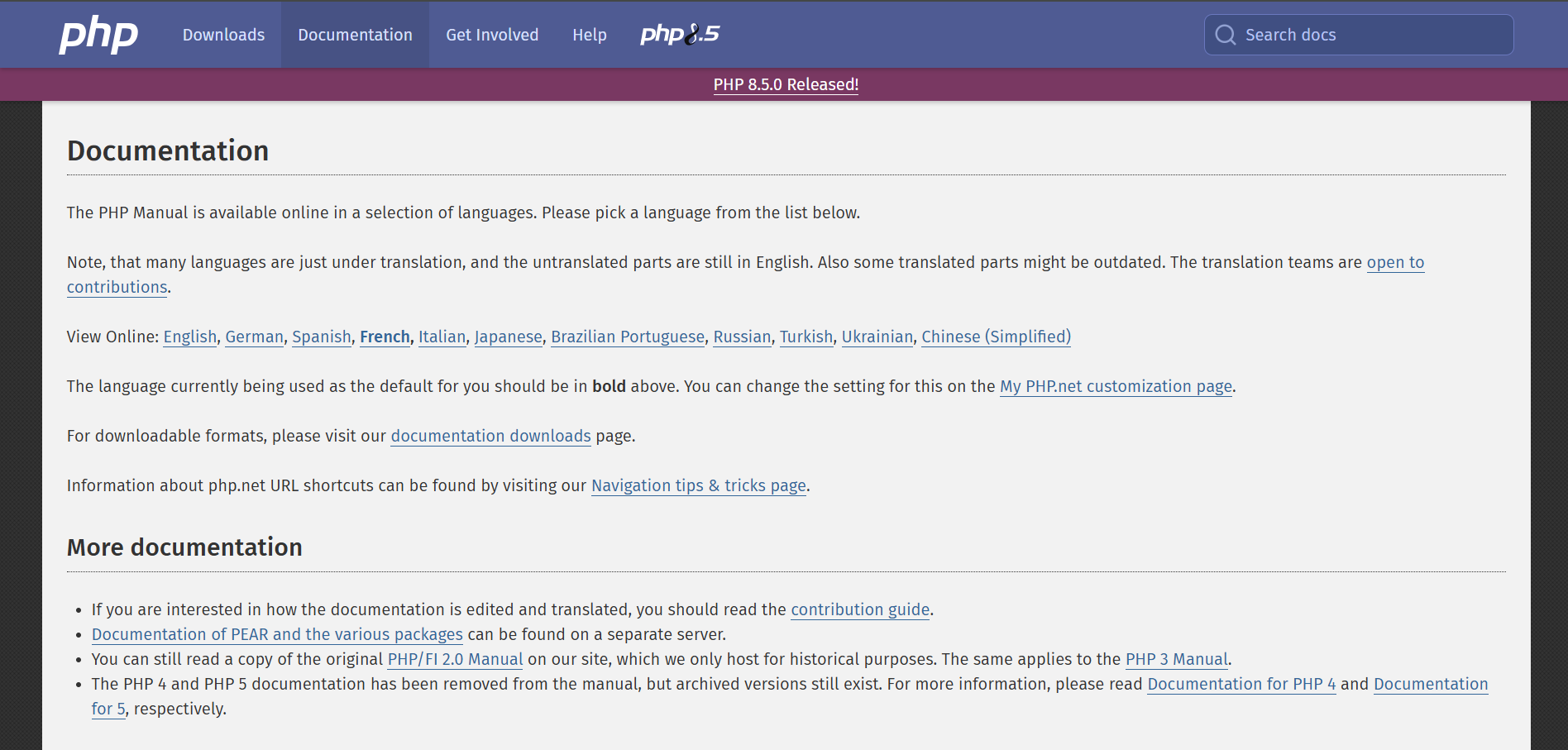
Task: Select the Documentation nav item
Action: (355, 35)
